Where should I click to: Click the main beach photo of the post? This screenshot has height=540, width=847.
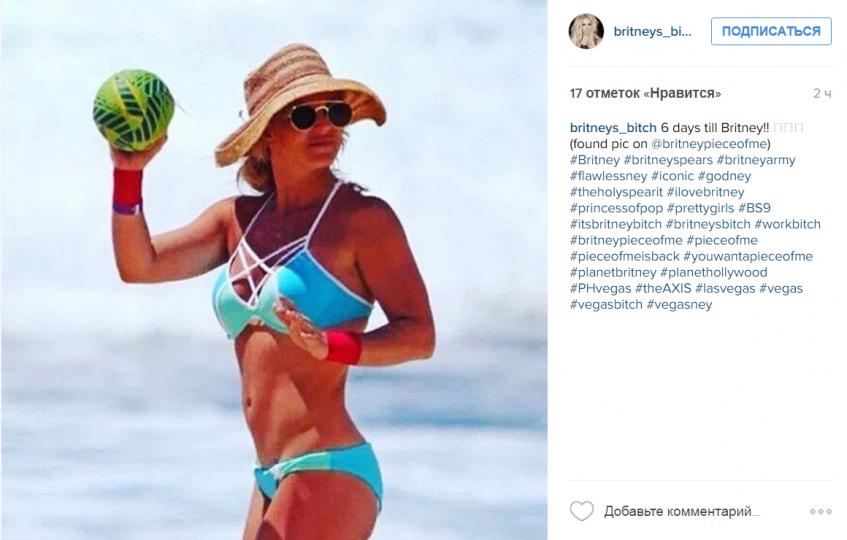point(274,270)
